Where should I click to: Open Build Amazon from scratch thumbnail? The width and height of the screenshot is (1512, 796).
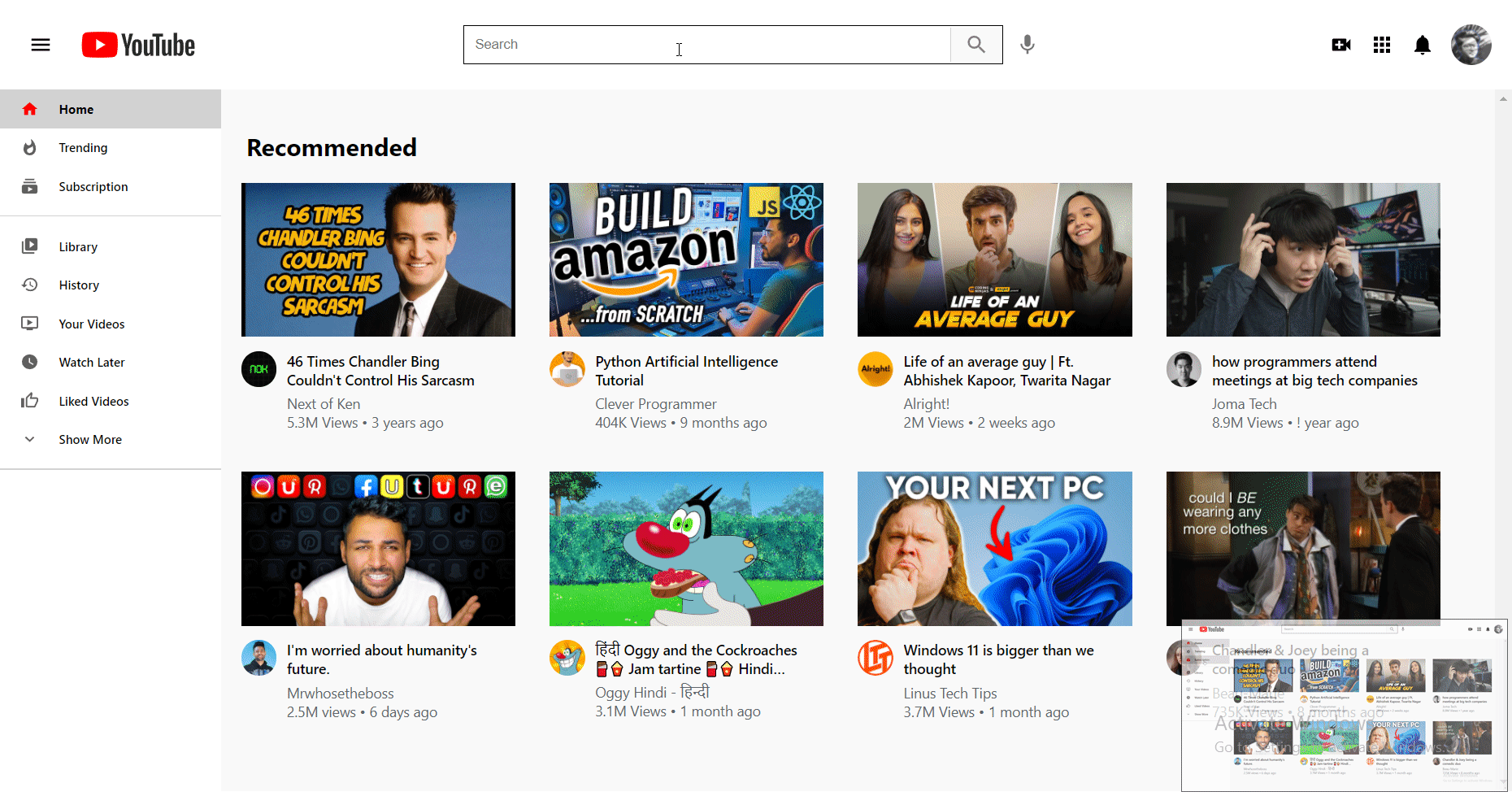[686, 259]
